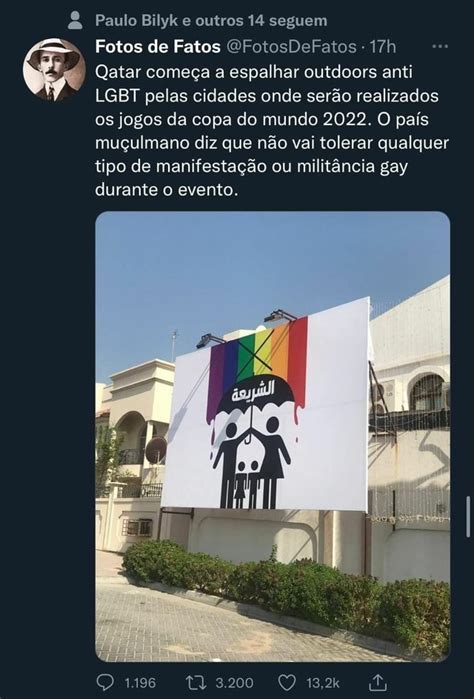This screenshot has height=699, width=474.
Task: View 'Paulo Bilyk e outros 14 seguem' followers
Action: 211,21
